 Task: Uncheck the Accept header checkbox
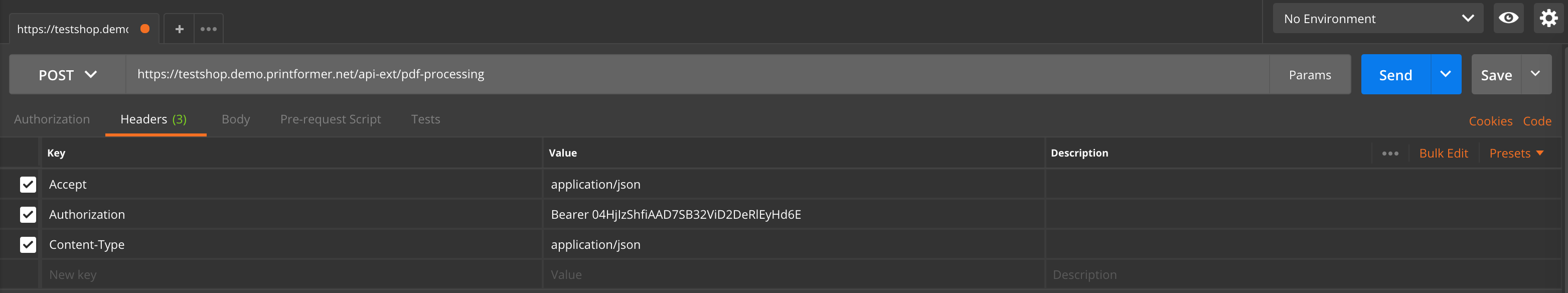click(28, 185)
